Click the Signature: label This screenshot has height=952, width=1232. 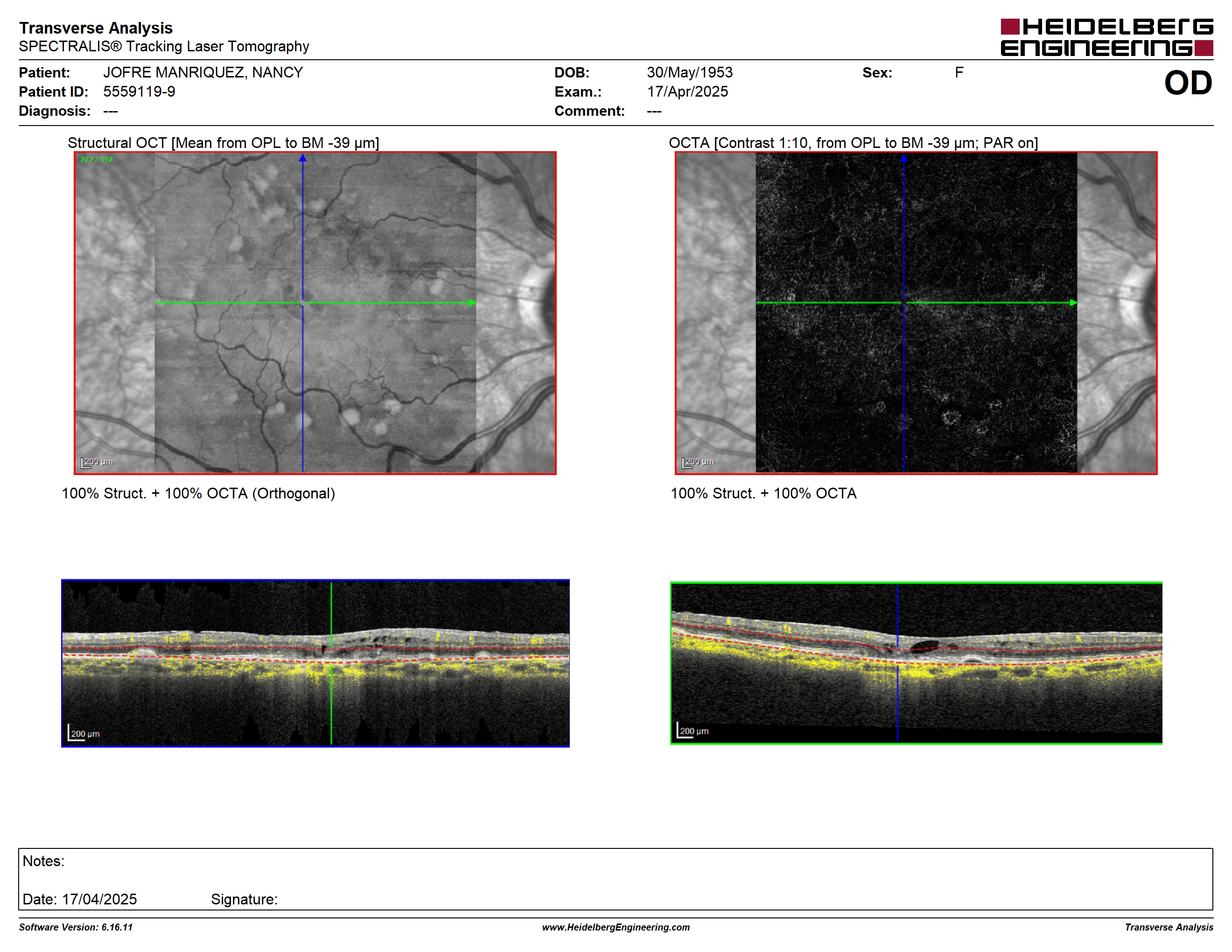pyautogui.click(x=244, y=900)
